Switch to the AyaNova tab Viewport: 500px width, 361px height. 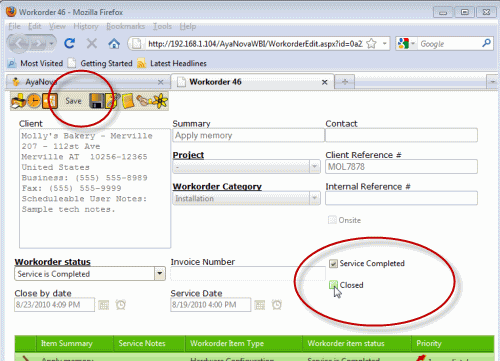coord(87,82)
